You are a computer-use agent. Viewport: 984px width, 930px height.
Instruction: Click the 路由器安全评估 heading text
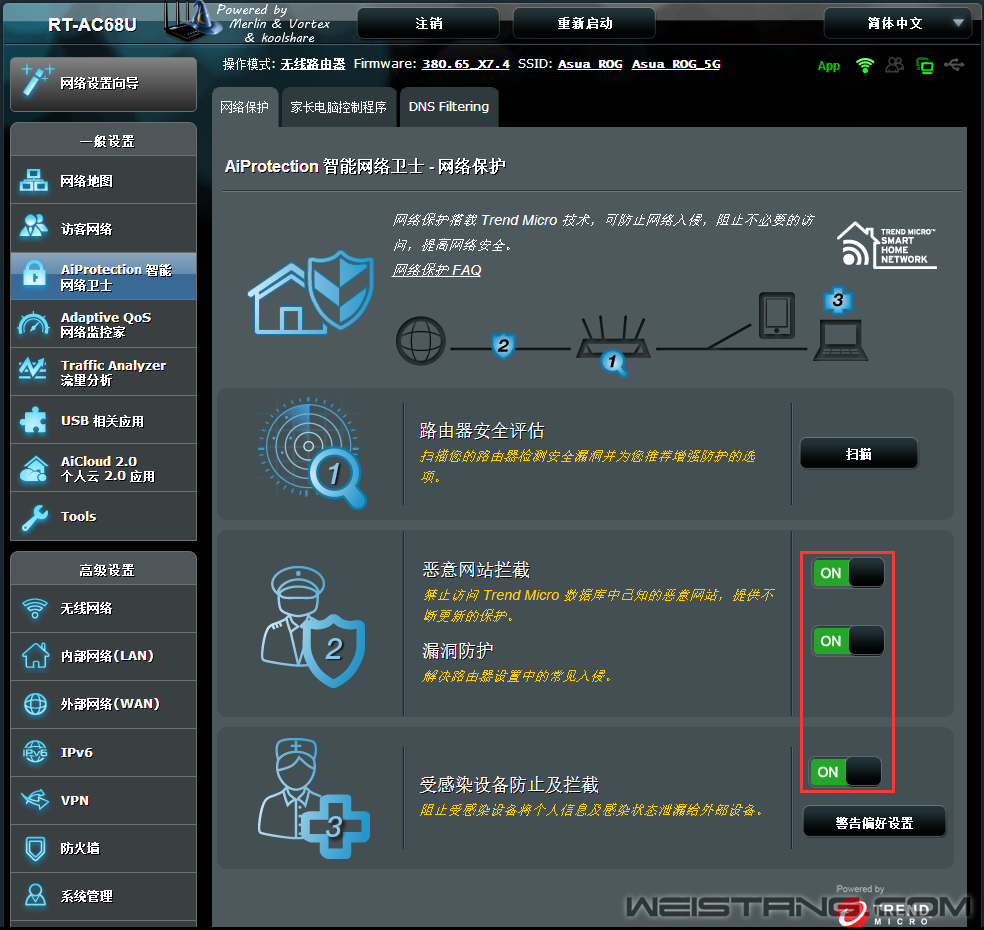(x=482, y=431)
